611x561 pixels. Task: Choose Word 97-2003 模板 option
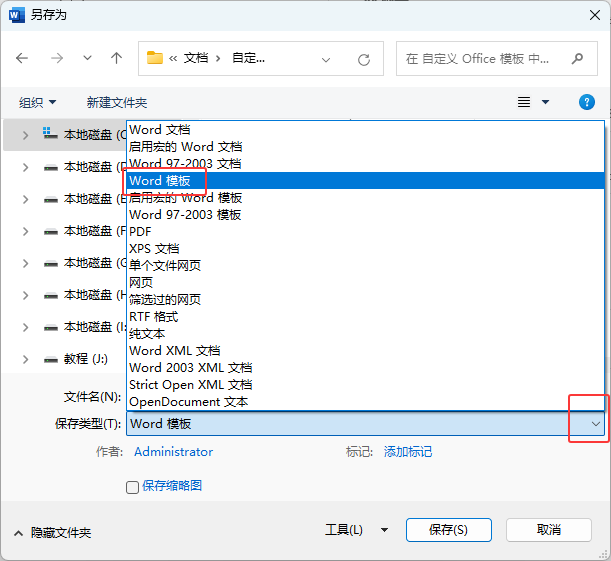coord(366,215)
